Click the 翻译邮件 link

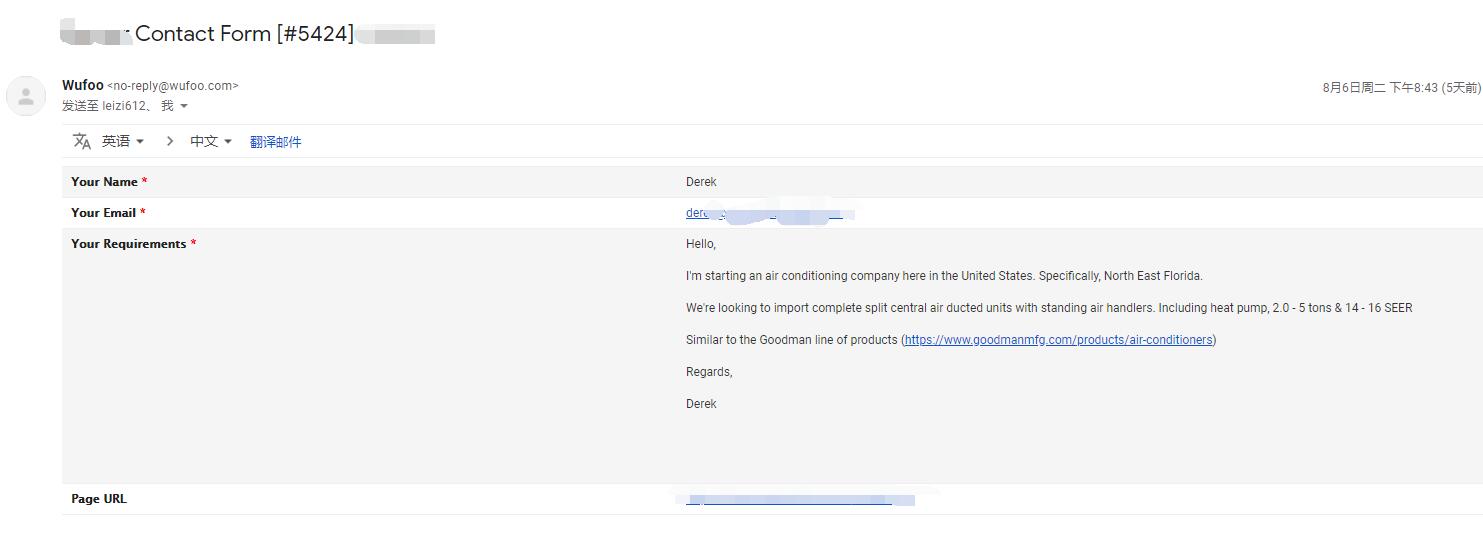click(275, 142)
